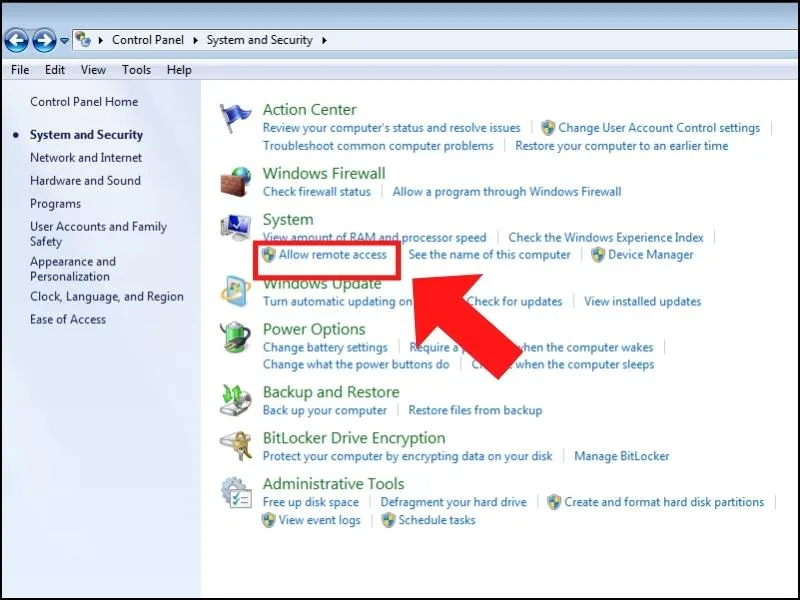Click the Power Options battery icon
The image size is (800, 600).
pos(236,339)
